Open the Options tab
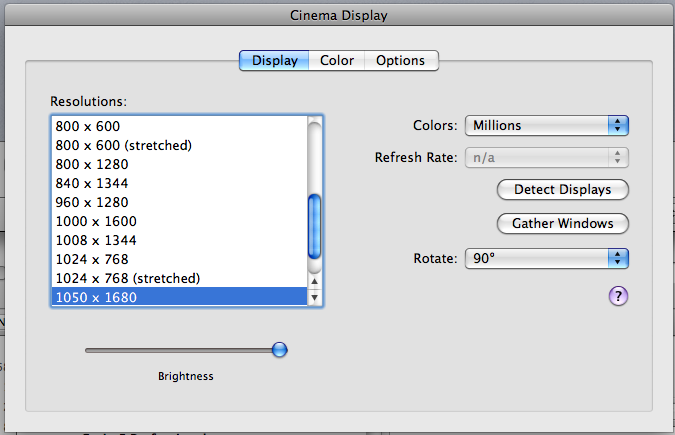 tap(401, 60)
